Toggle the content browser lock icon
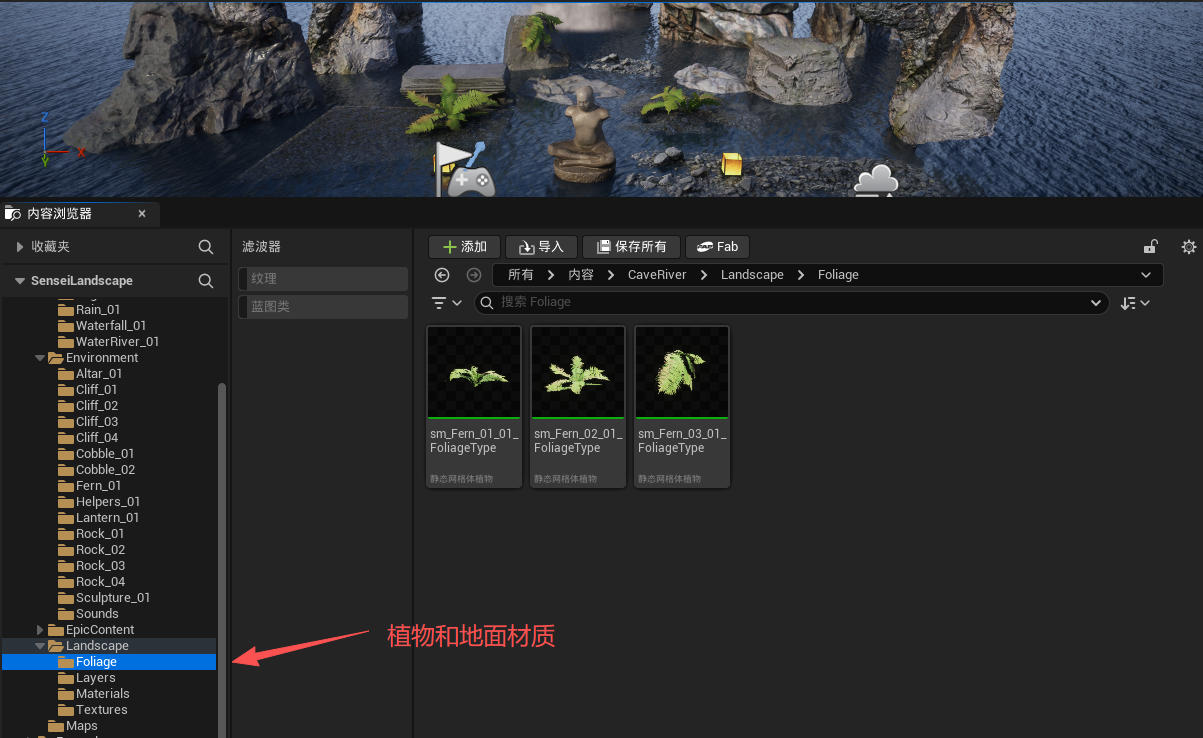The width and height of the screenshot is (1203, 738). tap(1151, 247)
